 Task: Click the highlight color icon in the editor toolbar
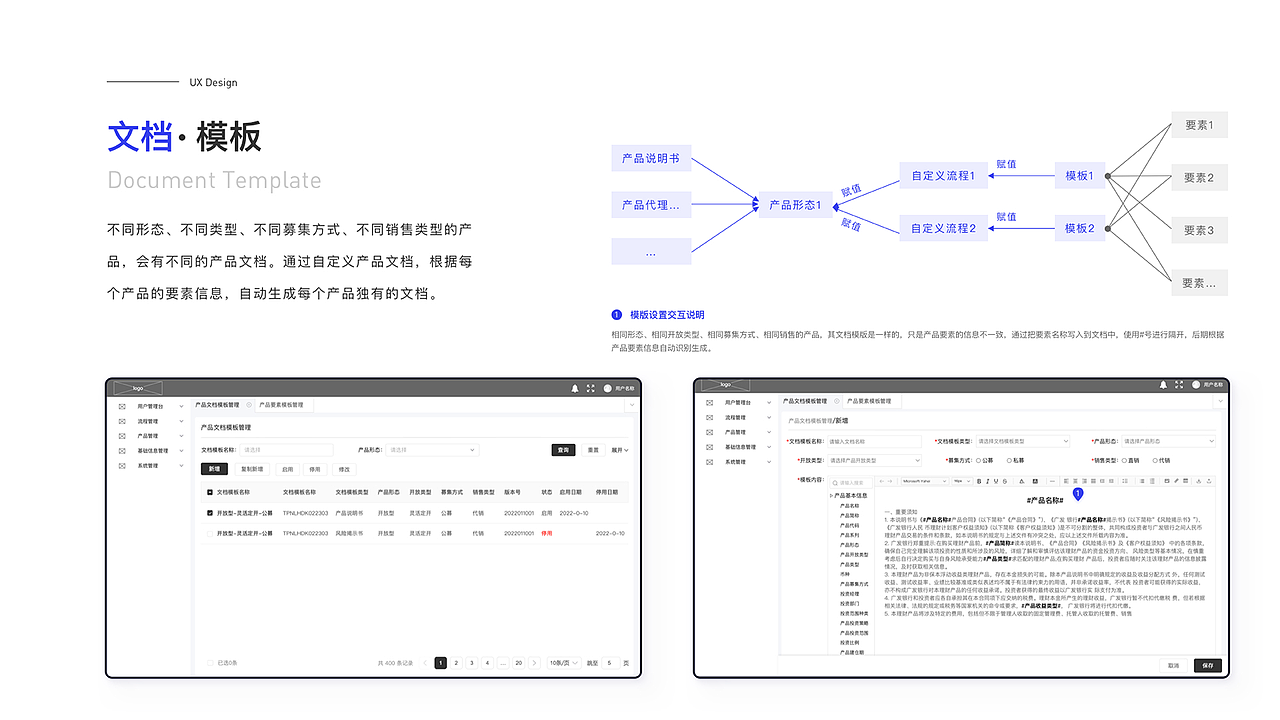tap(1035, 481)
